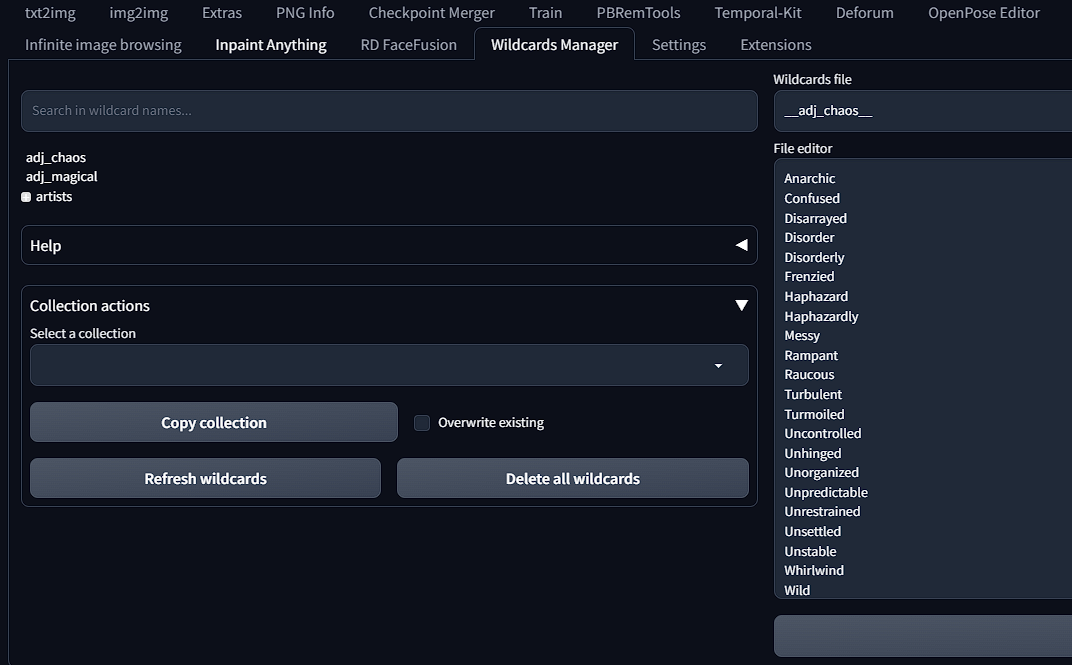Viewport: 1072px width, 665px height.
Task: Switch to the Inpaint Anything tab
Action: click(x=271, y=45)
